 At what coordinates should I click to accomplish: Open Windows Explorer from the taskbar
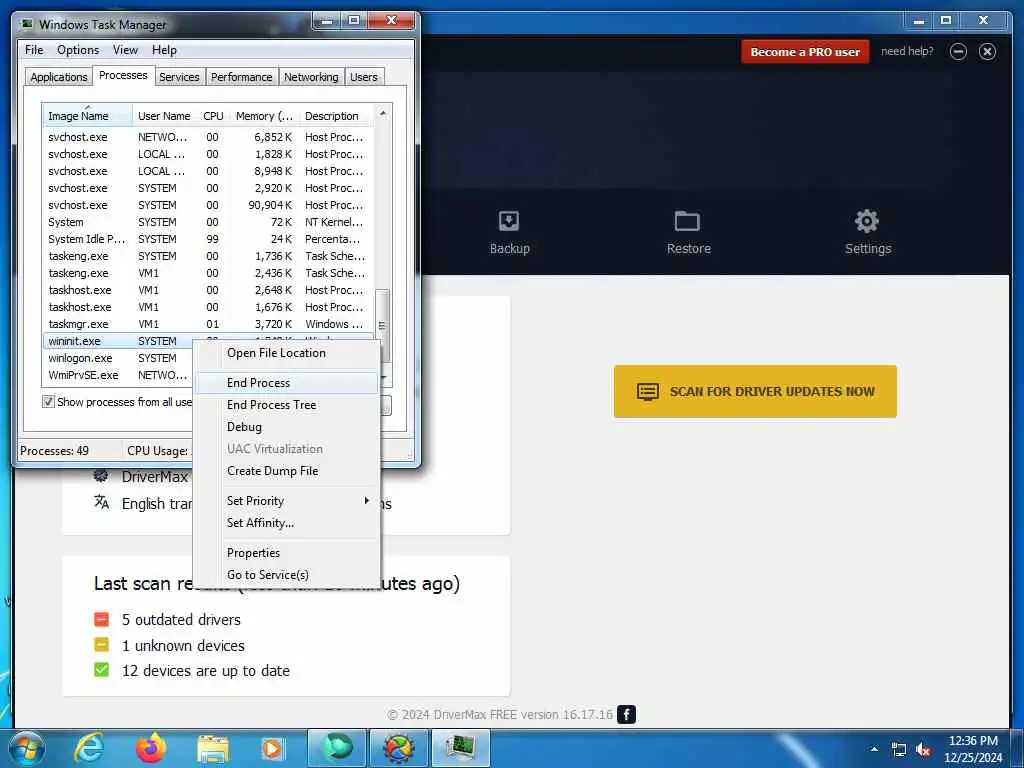(x=213, y=748)
